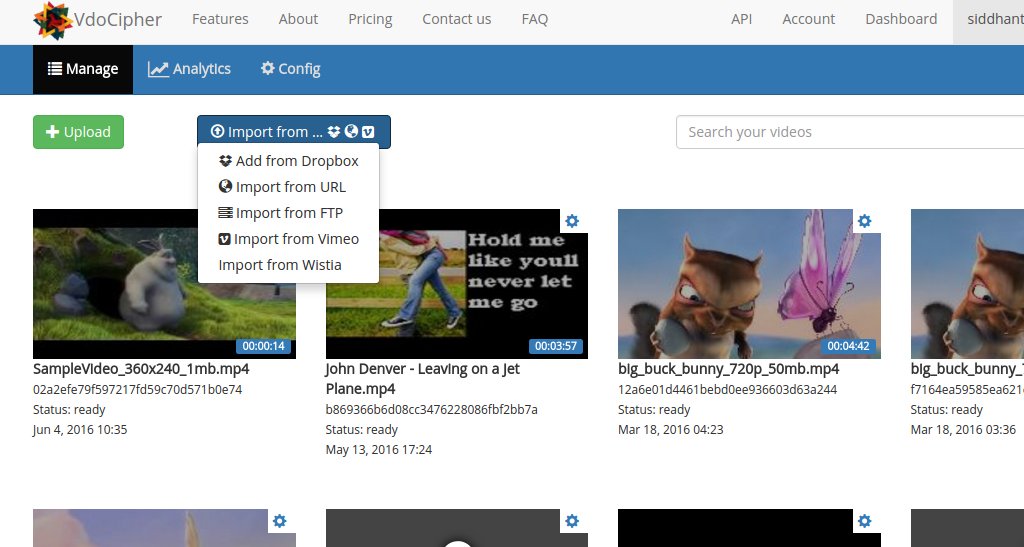The image size is (1024, 547).
Task: Click the Contact us link
Action: click(456, 19)
